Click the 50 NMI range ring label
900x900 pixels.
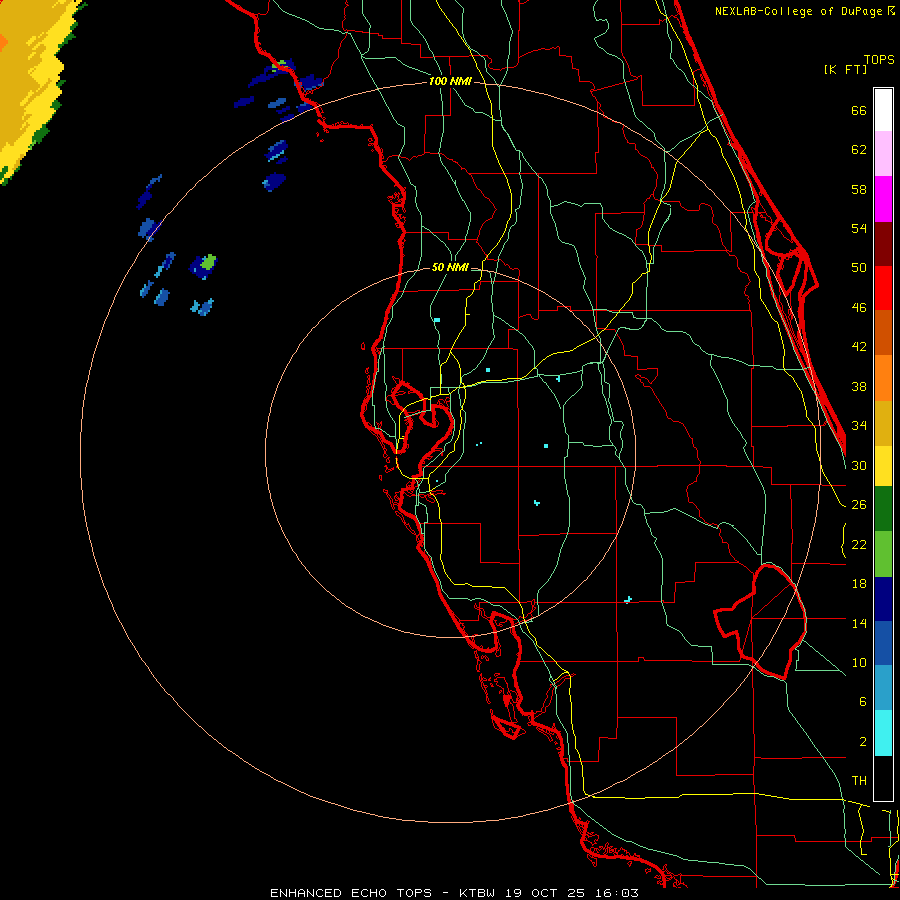pos(450,267)
